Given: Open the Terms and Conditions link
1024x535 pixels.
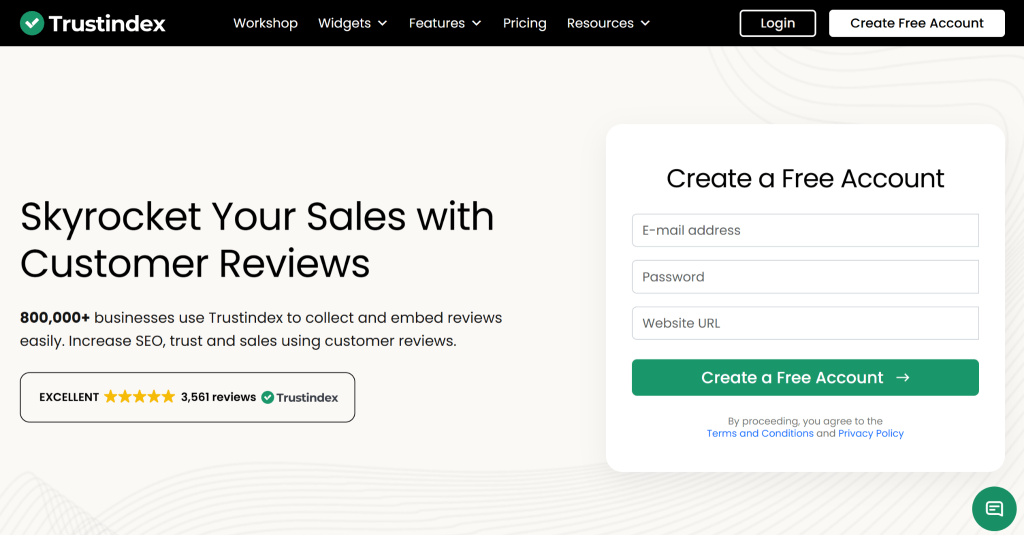Looking at the screenshot, I should pos(760,433).
